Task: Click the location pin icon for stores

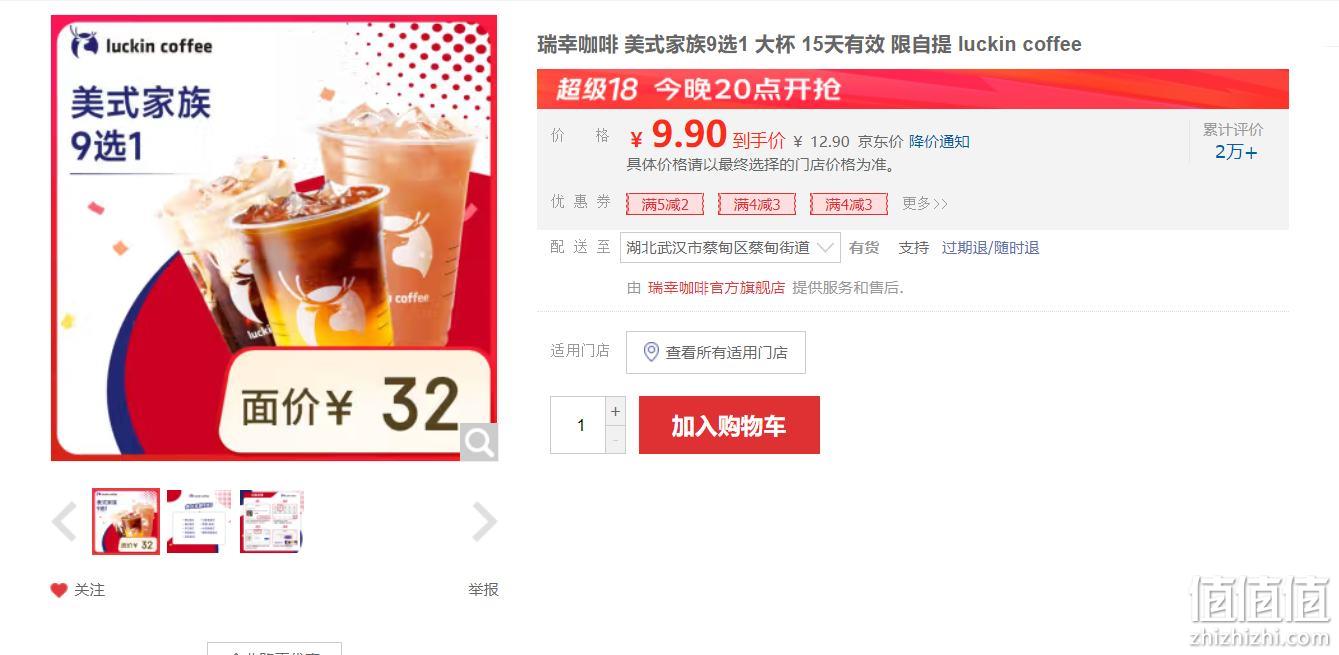Action: pyautogui.click(x=651, y=352)
